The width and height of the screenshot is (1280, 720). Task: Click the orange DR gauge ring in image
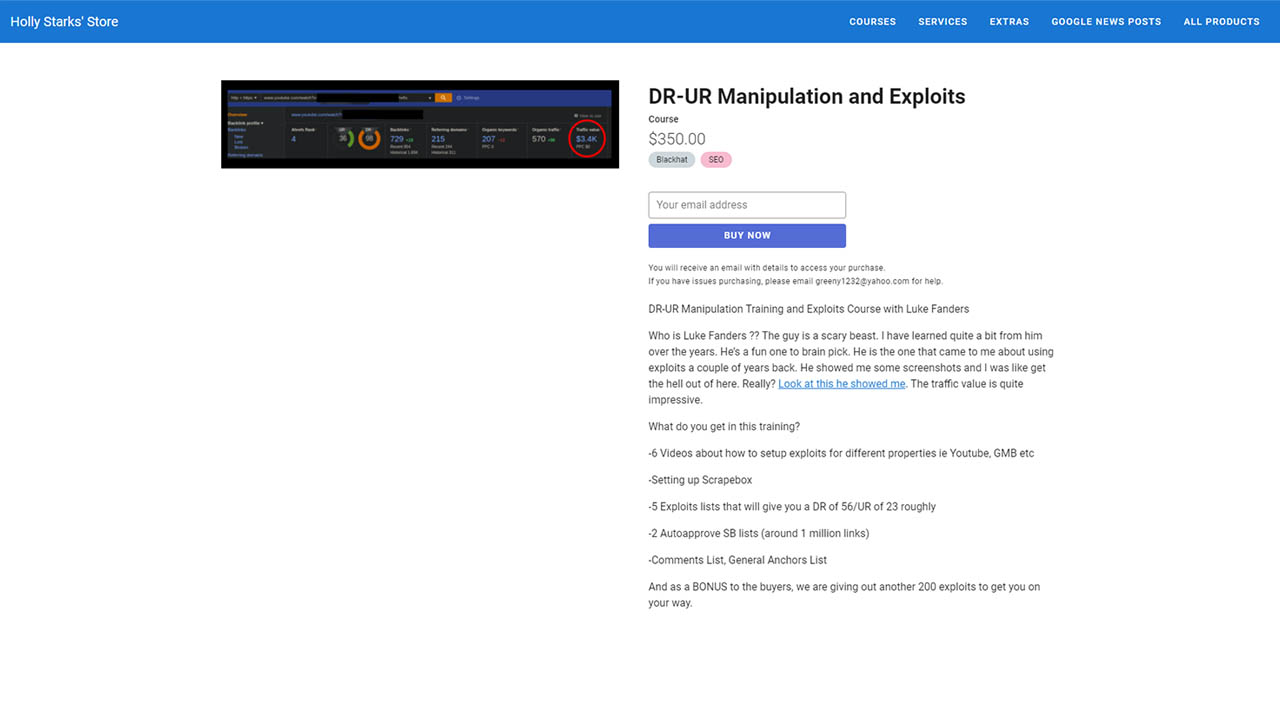(x=369, y=139)
